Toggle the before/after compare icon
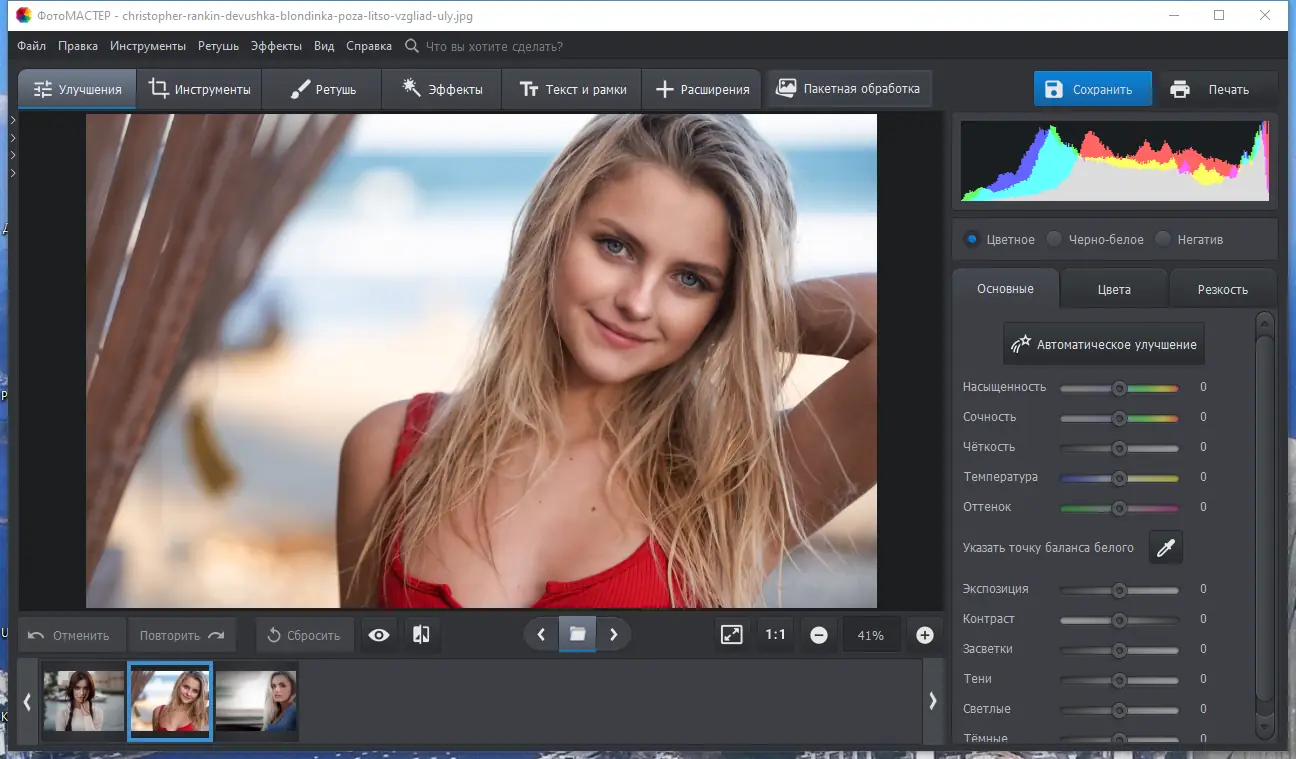The image size is (1296, 759). (421, 635)
